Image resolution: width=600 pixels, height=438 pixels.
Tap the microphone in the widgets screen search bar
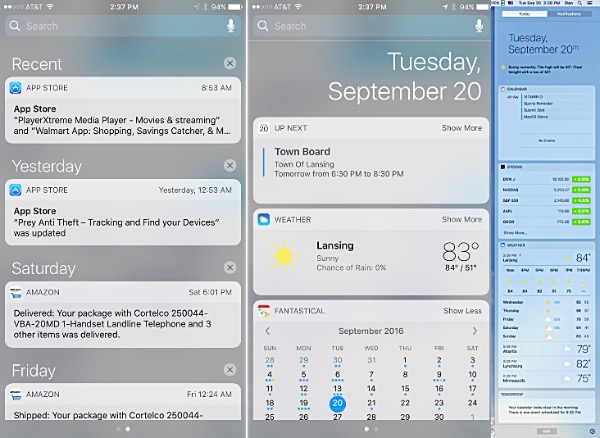pyautogui.click(x=479, y=26)
